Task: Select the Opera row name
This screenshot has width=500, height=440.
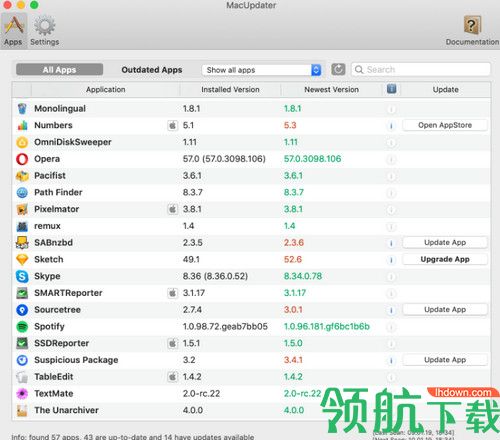Action: click(x=47, y=159)
